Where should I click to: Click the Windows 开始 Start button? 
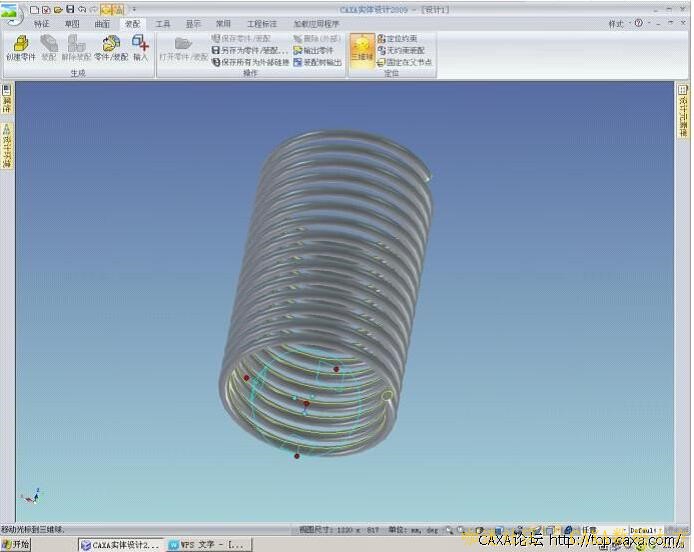(16, 544)
